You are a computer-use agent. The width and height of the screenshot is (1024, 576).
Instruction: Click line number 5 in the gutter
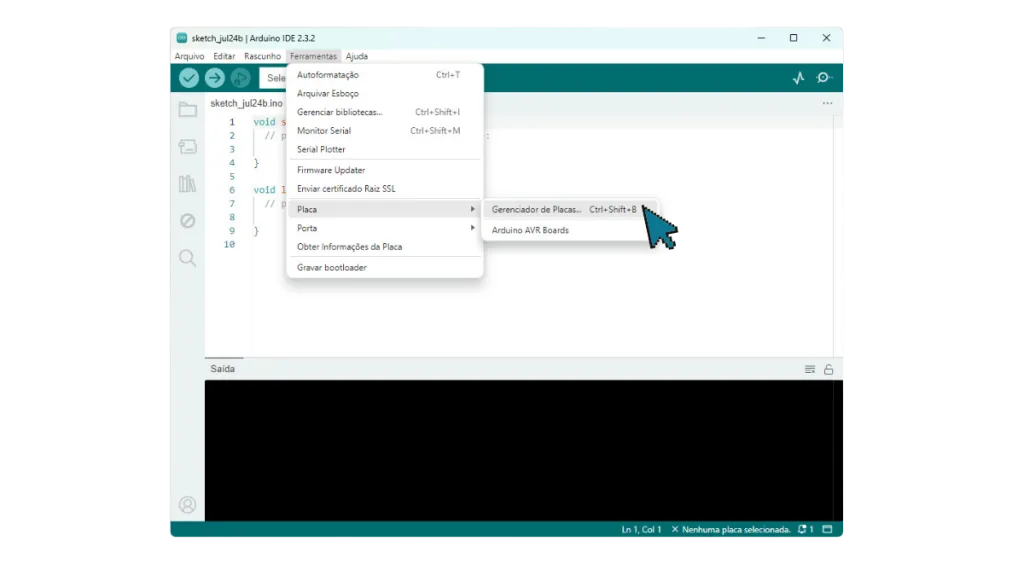pos(232,176)
